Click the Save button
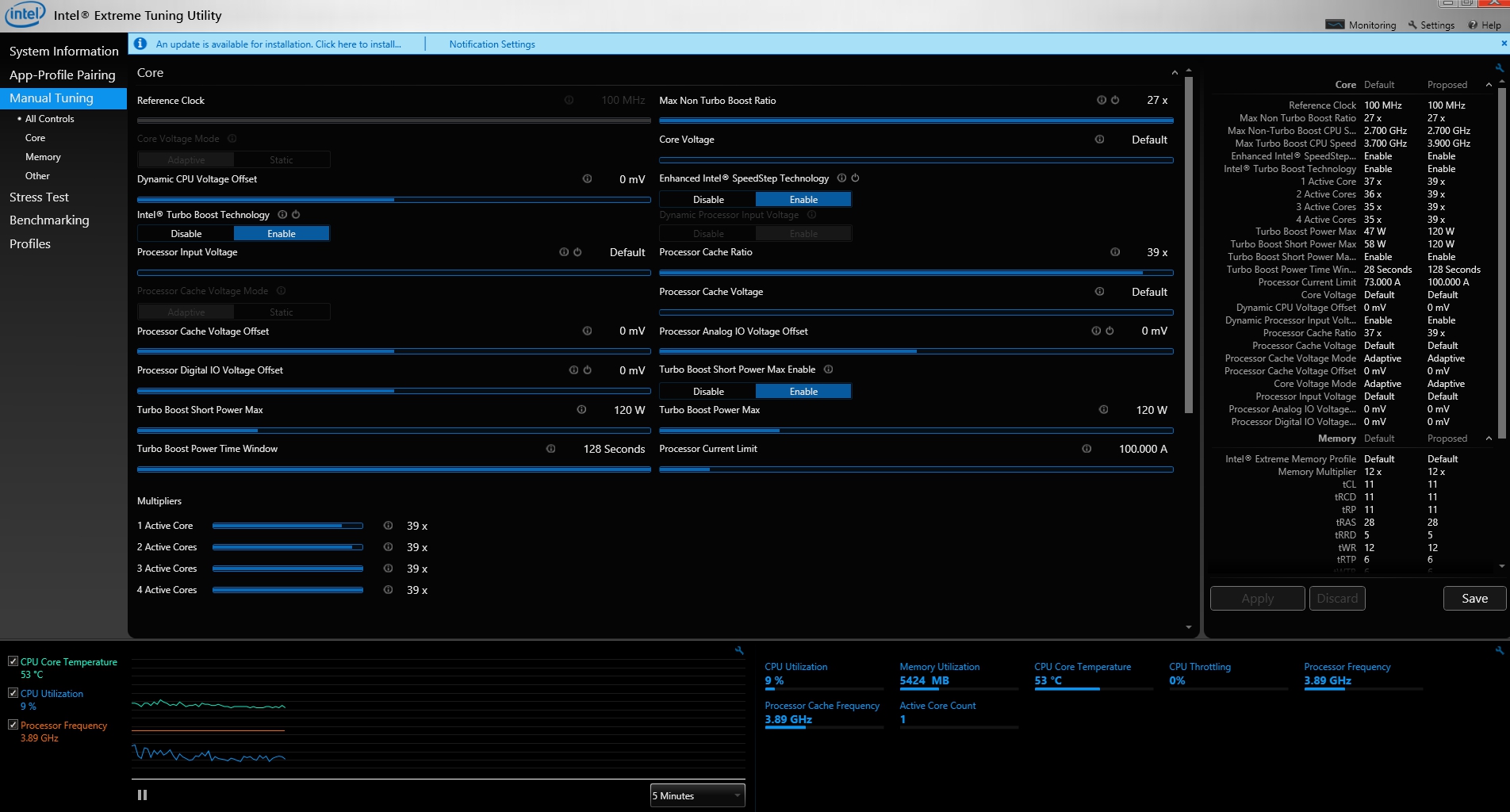The width and height of the screenshot is (1510, 812). coord(1474,599)
